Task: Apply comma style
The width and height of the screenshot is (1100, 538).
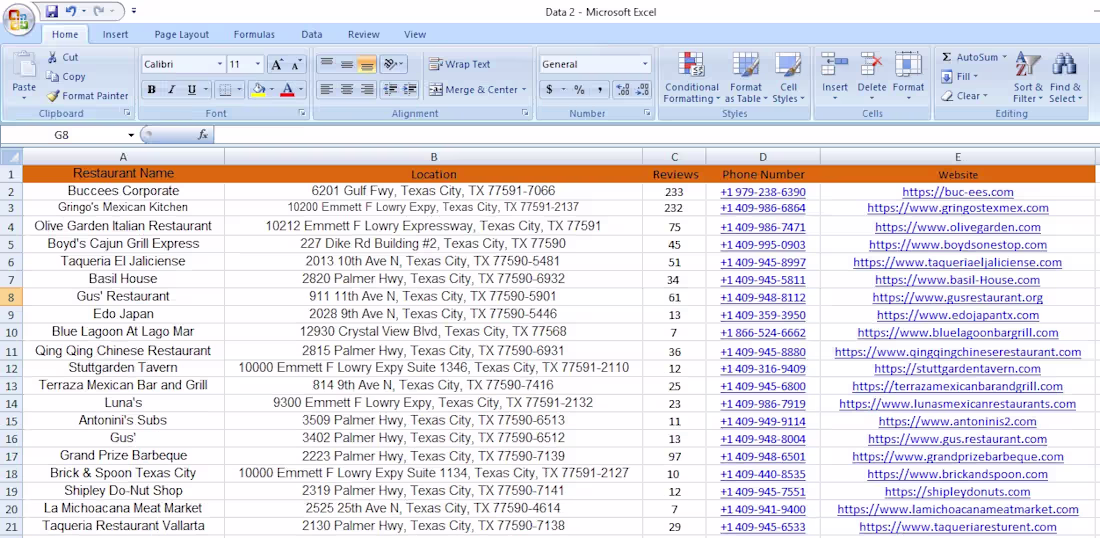Action: [x=600, y=90]
